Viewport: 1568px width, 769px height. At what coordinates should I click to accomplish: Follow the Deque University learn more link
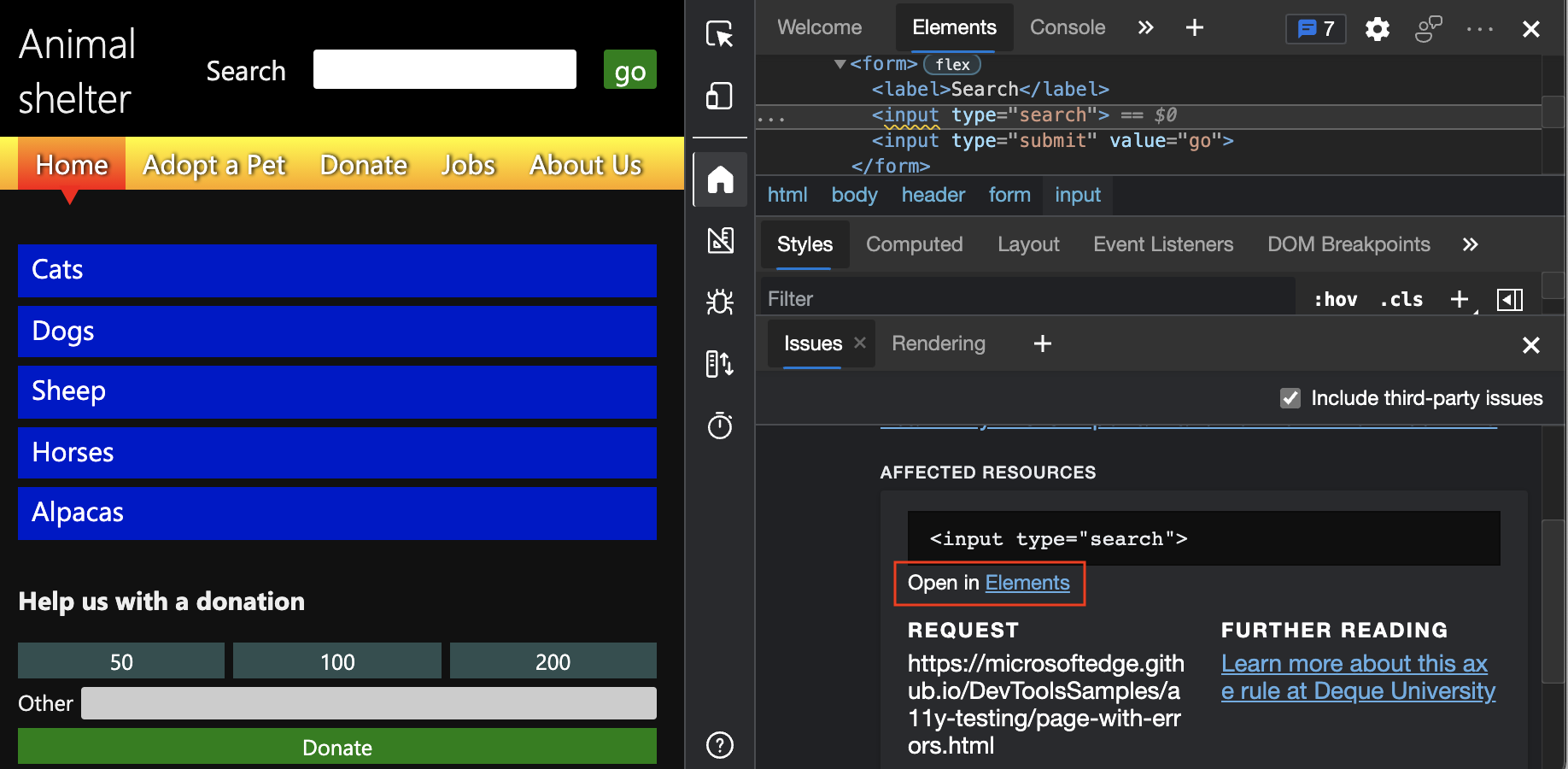coord(1357,677)
